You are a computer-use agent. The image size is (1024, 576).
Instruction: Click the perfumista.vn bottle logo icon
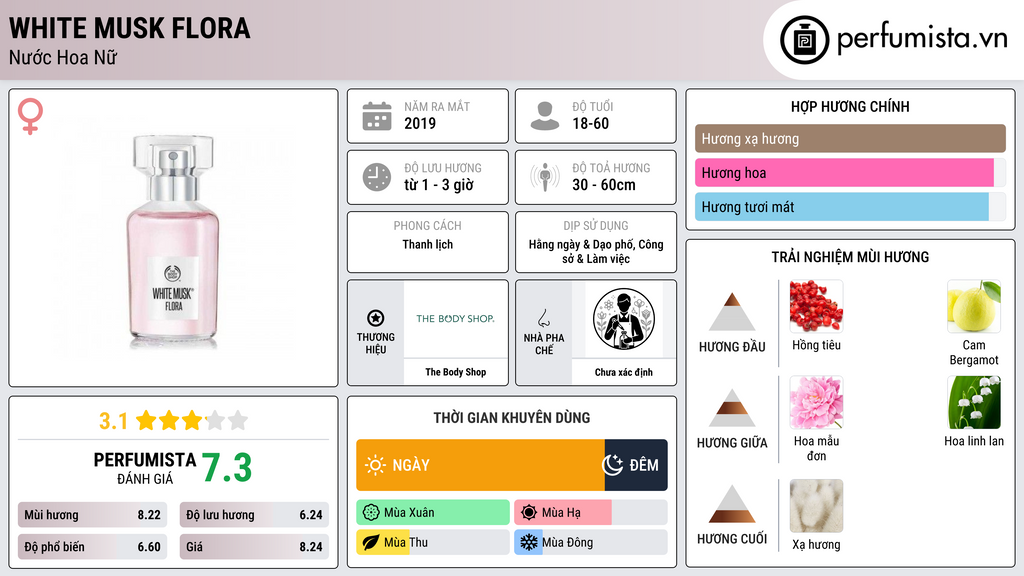pos(804,40)
